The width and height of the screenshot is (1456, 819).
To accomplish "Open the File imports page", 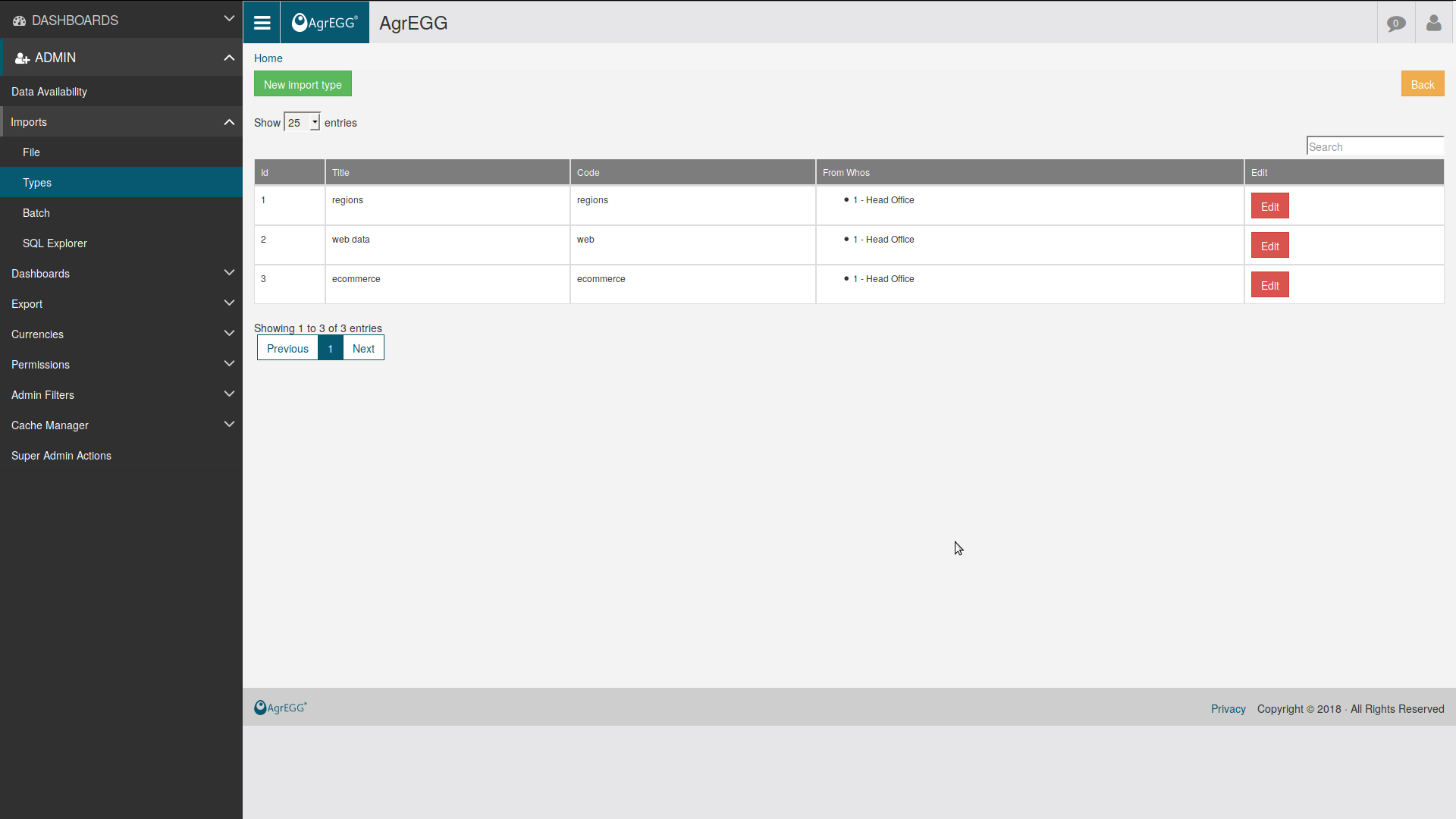I will point(121,152).
